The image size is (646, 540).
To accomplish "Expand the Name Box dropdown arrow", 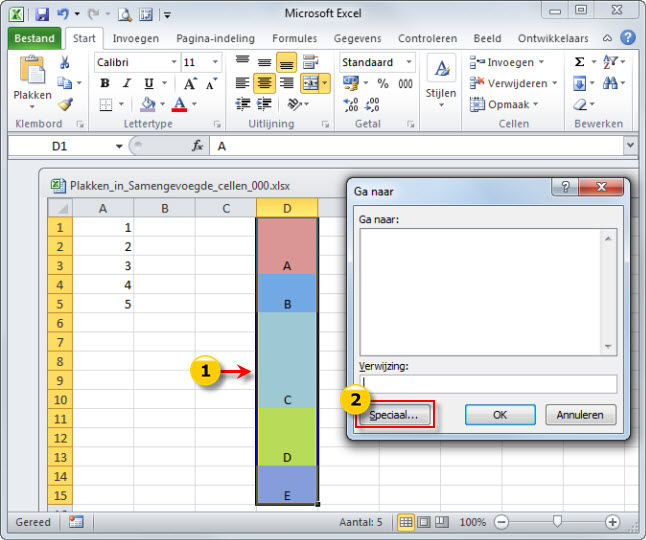I will 119,146.
